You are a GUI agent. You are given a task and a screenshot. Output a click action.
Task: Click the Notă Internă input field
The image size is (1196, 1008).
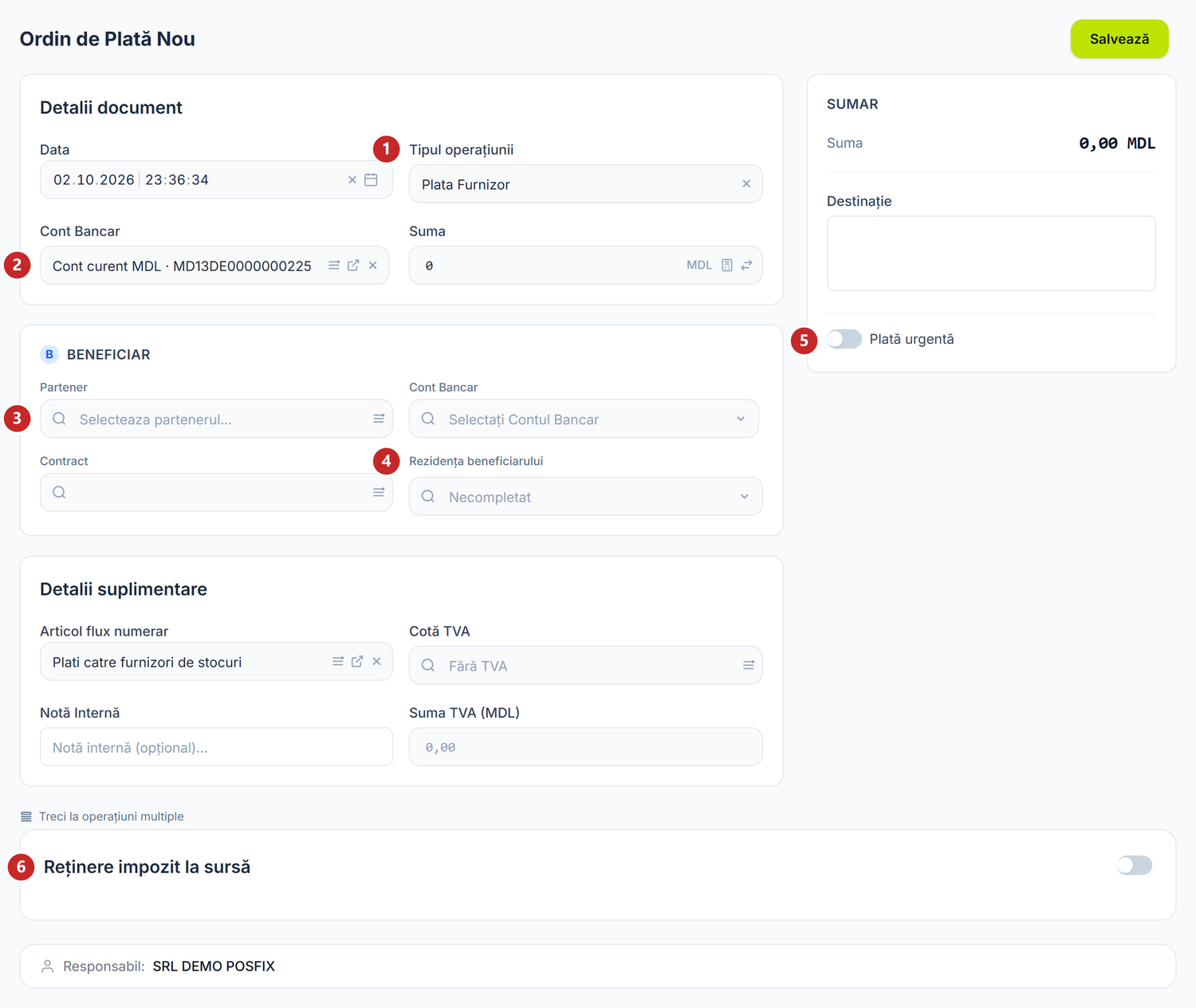[216, 747]
